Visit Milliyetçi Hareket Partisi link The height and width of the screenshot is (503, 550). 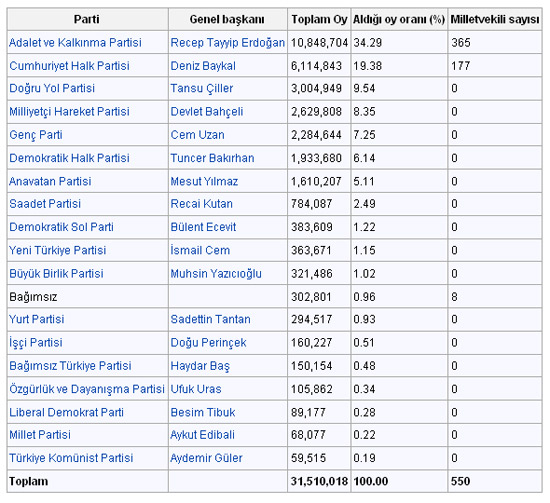click(x=69, y=112)
